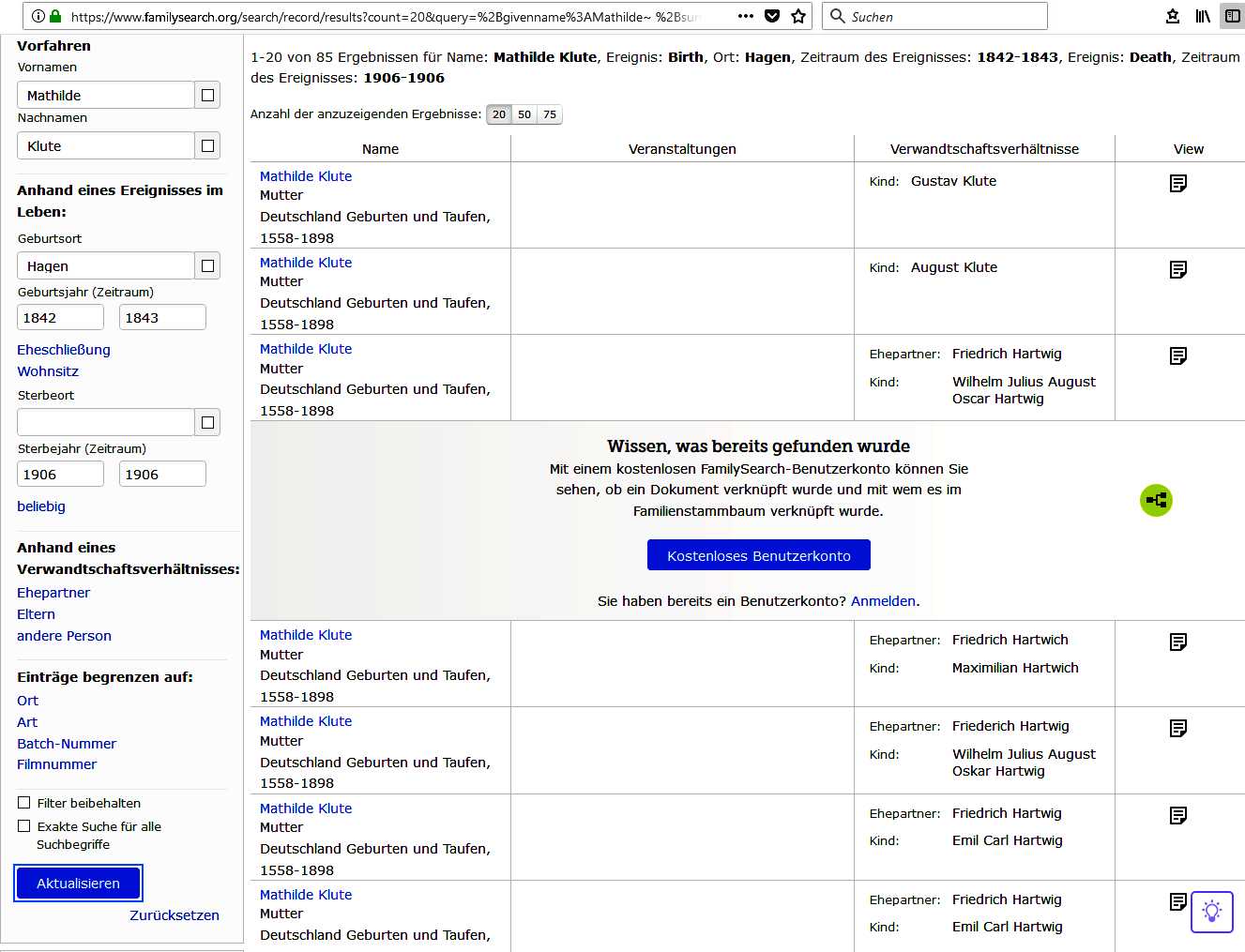Image resolution: width=1245 pixels, height=952 pixels.
Task: Toggle exact match checkbox for Geburtsort
Action: point(207,265)
